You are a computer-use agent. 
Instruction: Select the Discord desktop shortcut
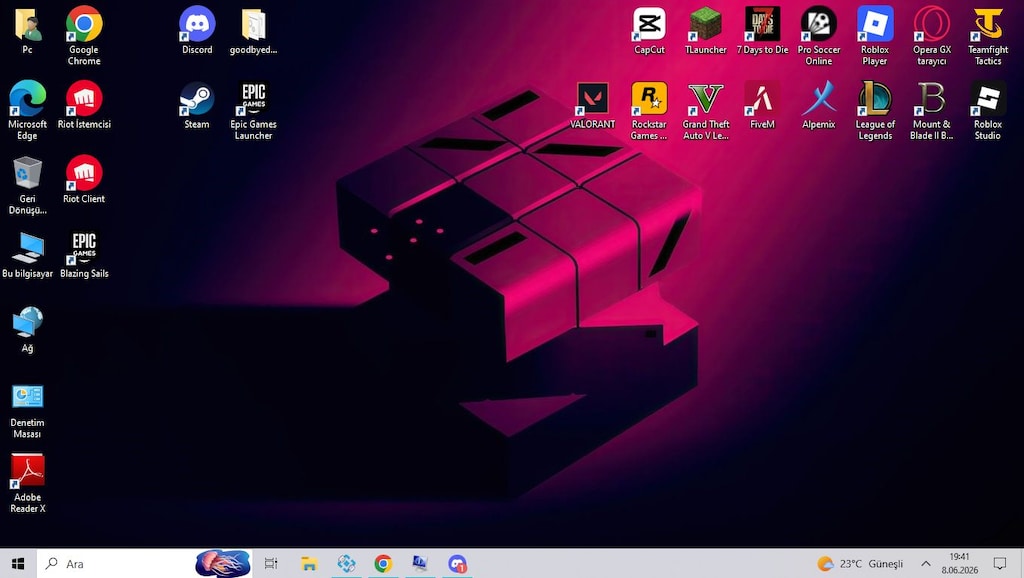tap(197, 31)
